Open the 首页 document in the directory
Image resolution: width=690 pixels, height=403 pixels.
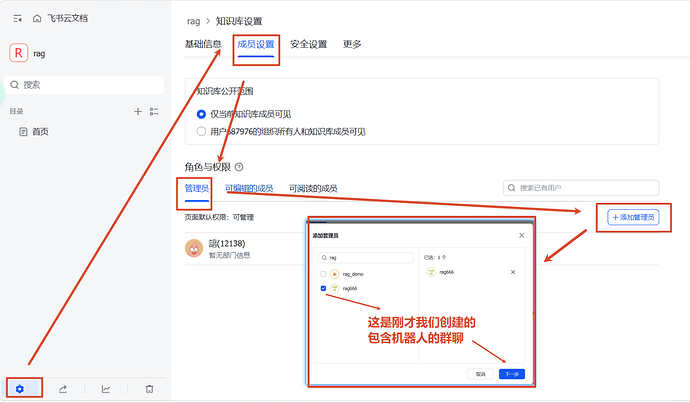[34, 132]
